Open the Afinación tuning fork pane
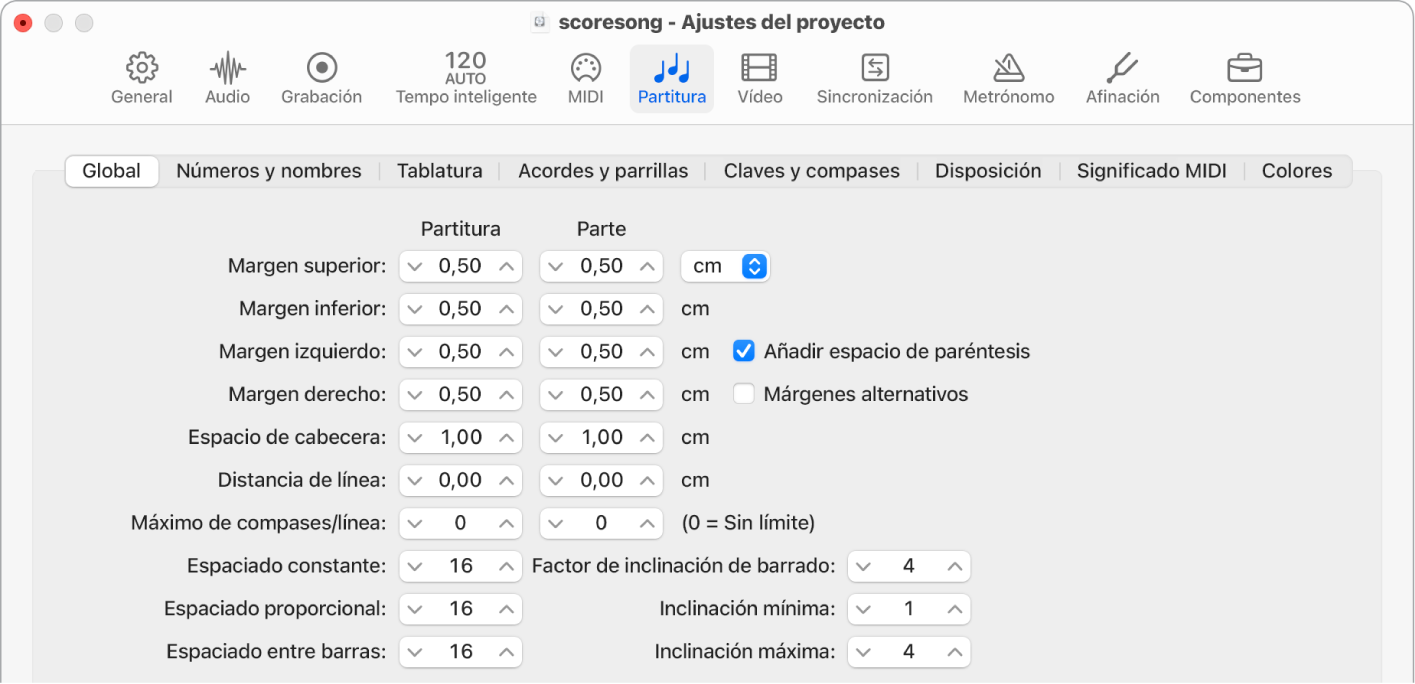 pos(1122,79)
